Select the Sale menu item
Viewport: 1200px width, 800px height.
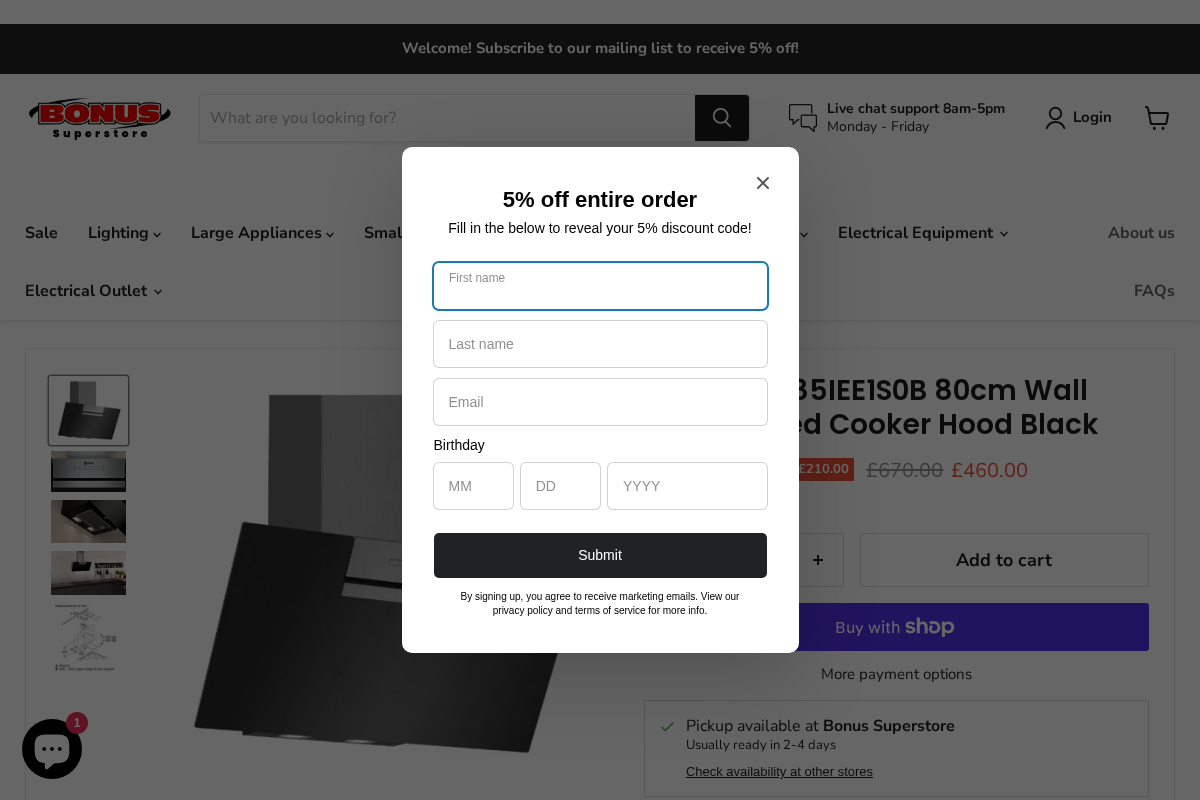41,233
